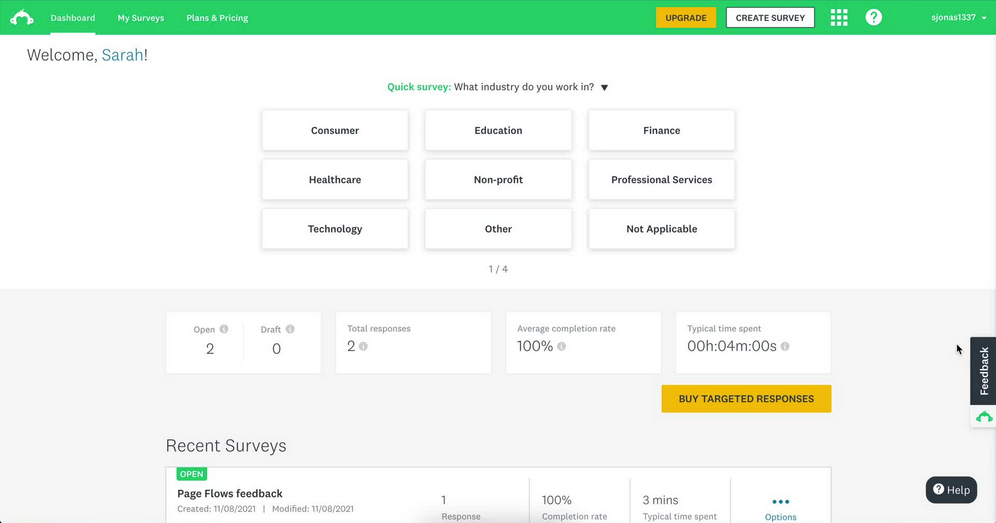The height and width of the screenshot is (523, 996).
Task: Click info icon next to Open count
Action: pos(224,329)
